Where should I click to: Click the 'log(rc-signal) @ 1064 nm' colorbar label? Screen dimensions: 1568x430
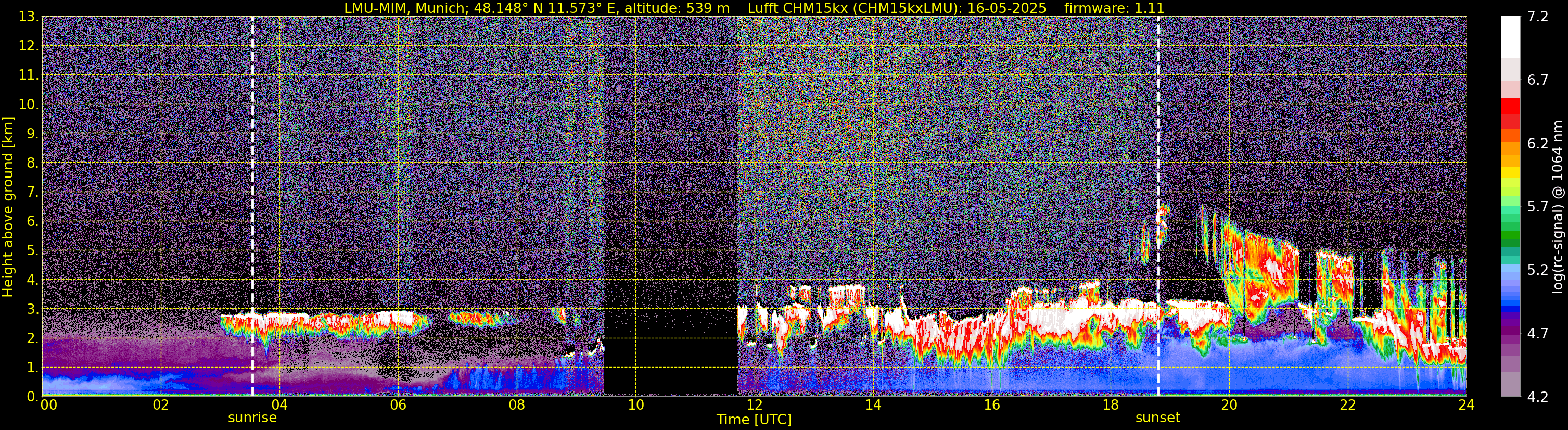1557,207
